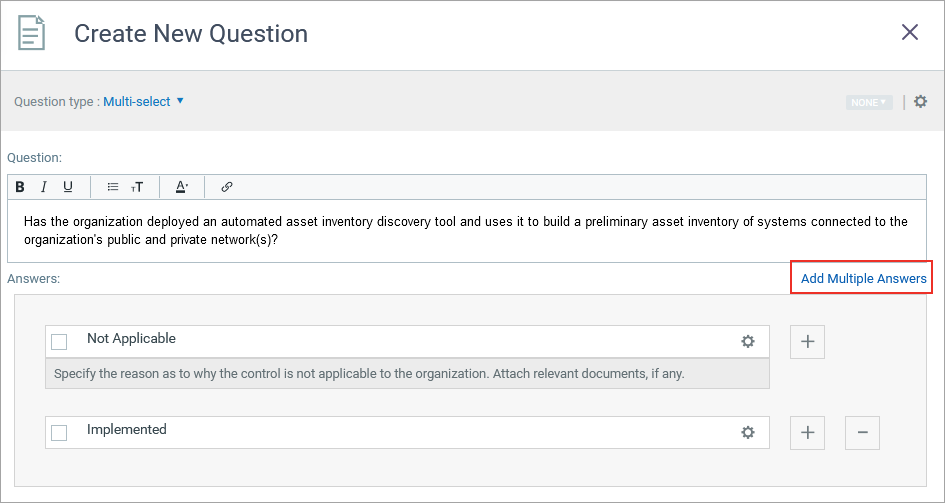The image size is (945, 503).
Task: Check the Not Applicable answer checkbox
Action: pyautogui.click(x=59, y=342)
